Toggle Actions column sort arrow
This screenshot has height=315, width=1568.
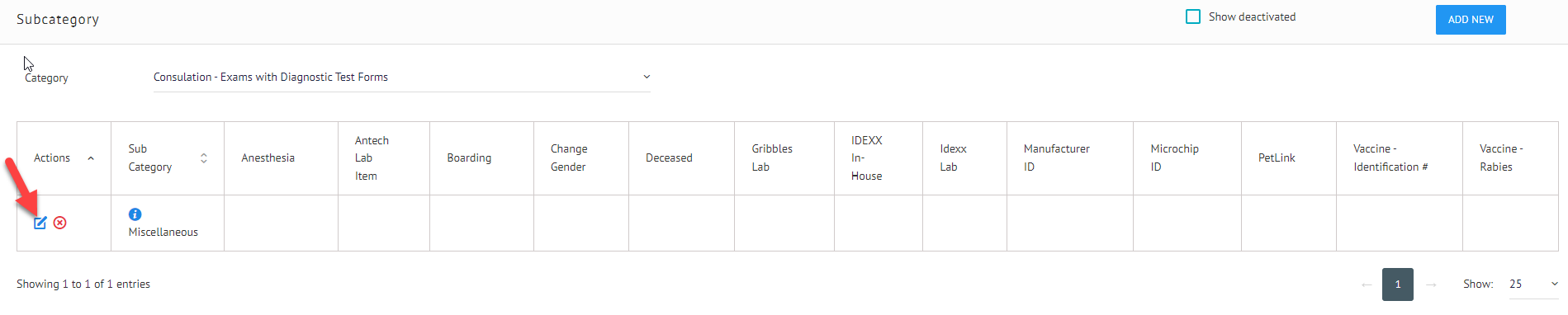click(x=91, y=158)
